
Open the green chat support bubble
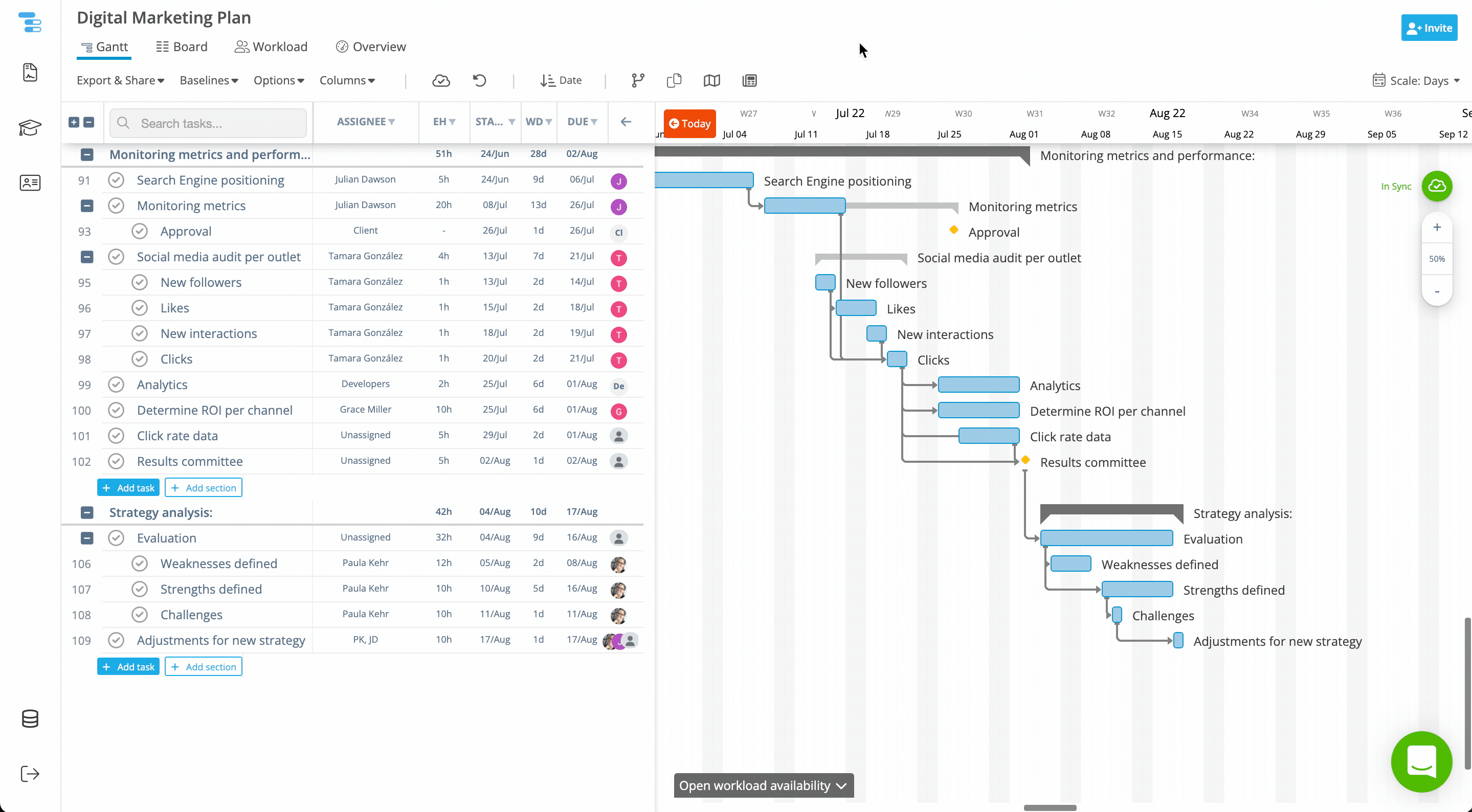pos(1421,761)
